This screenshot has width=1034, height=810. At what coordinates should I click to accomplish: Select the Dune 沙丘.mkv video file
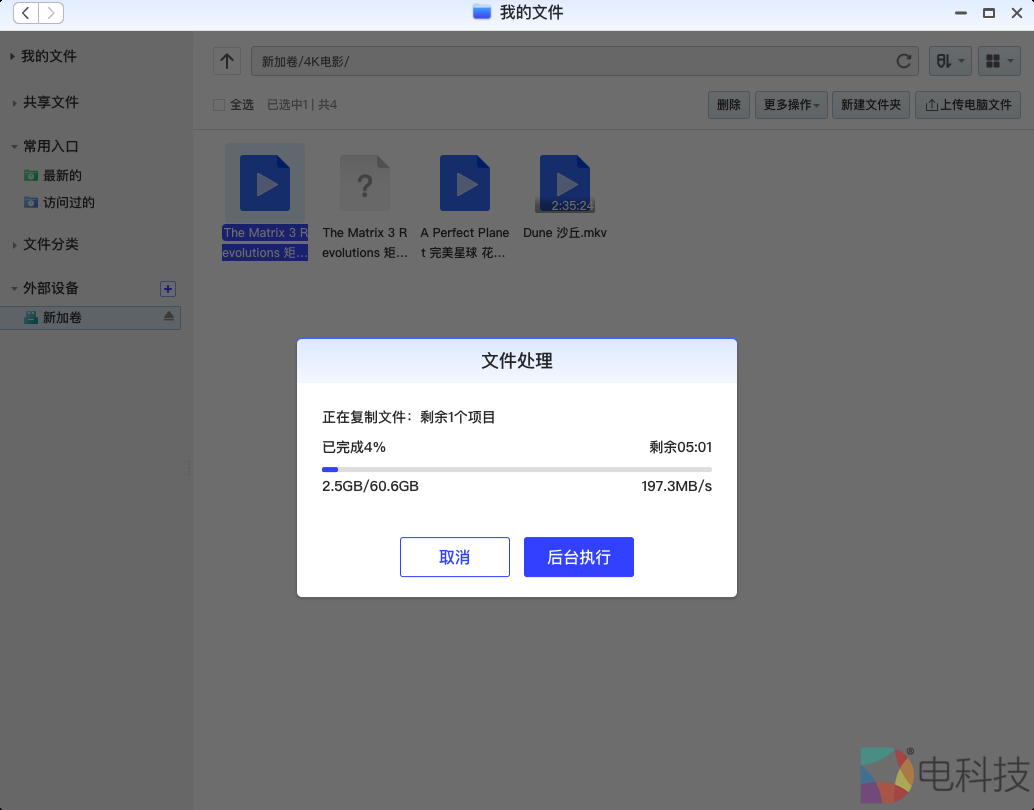tap(564, 183)
